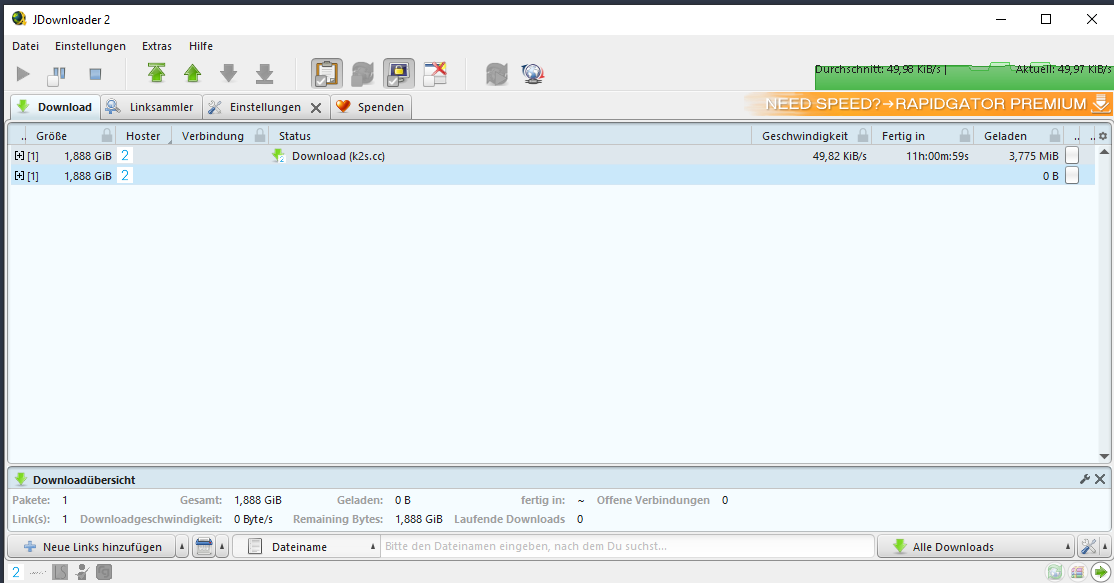
Task: Check for updates via globe icon
Action: pyautogui.click(x=533, y=74)
